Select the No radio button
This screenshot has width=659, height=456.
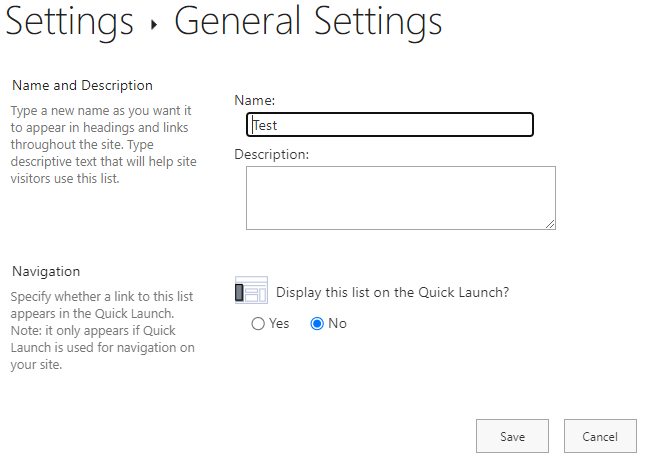point(317,324)
